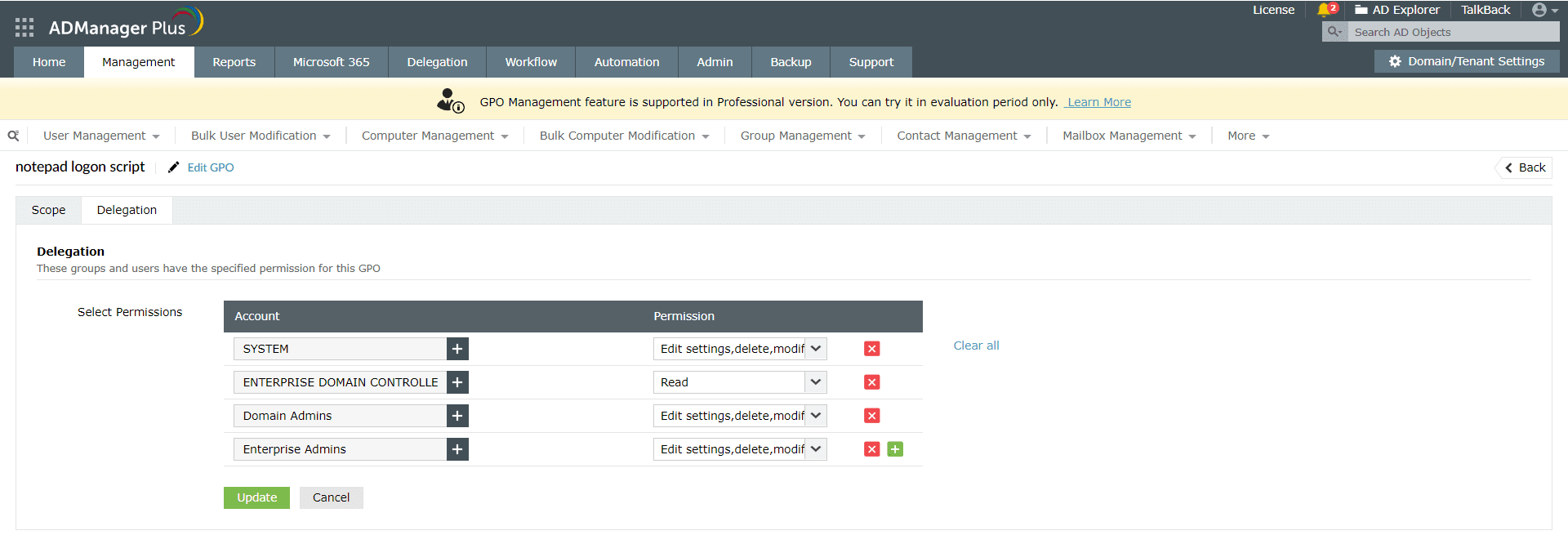Click the user account avatar icon
Screen dimensions: 1568x553
tap(1539, 10)
